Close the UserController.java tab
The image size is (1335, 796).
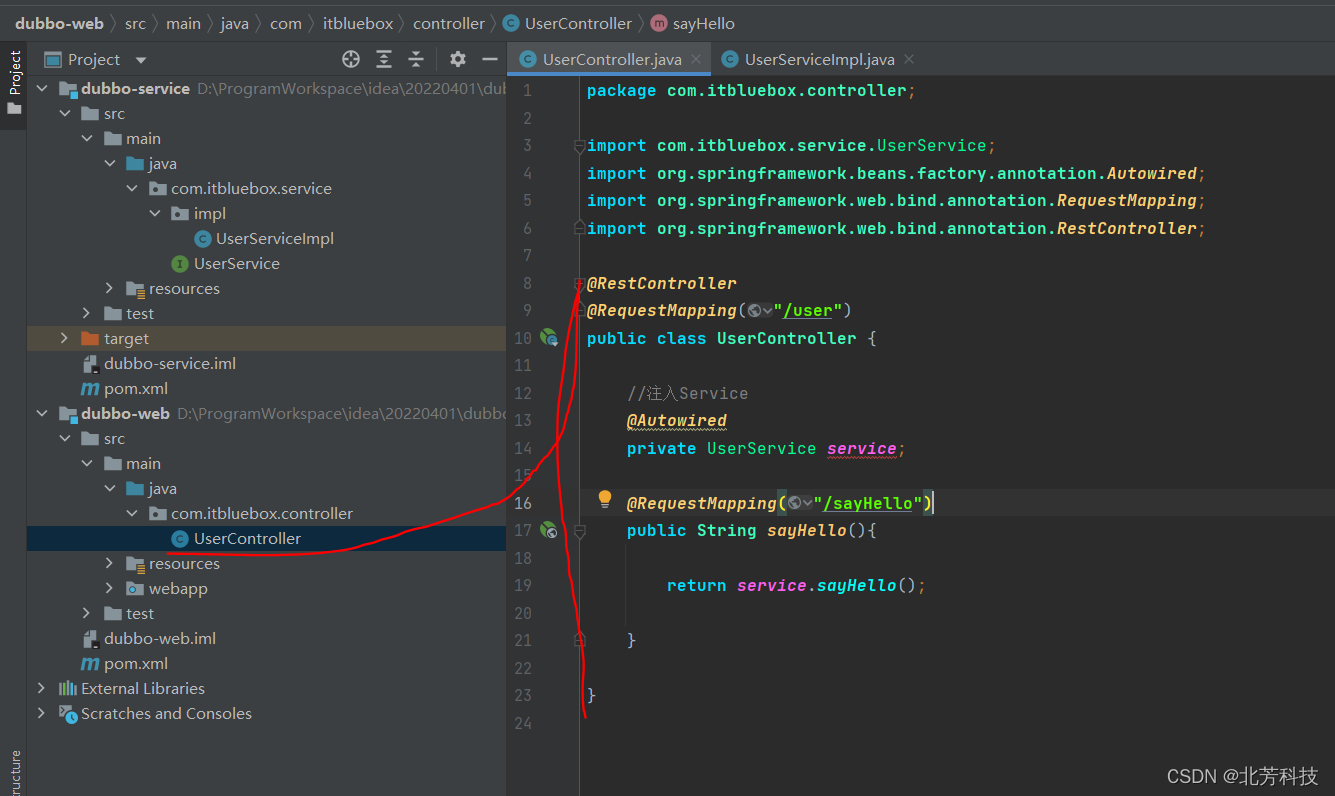(x=697, y=59)
